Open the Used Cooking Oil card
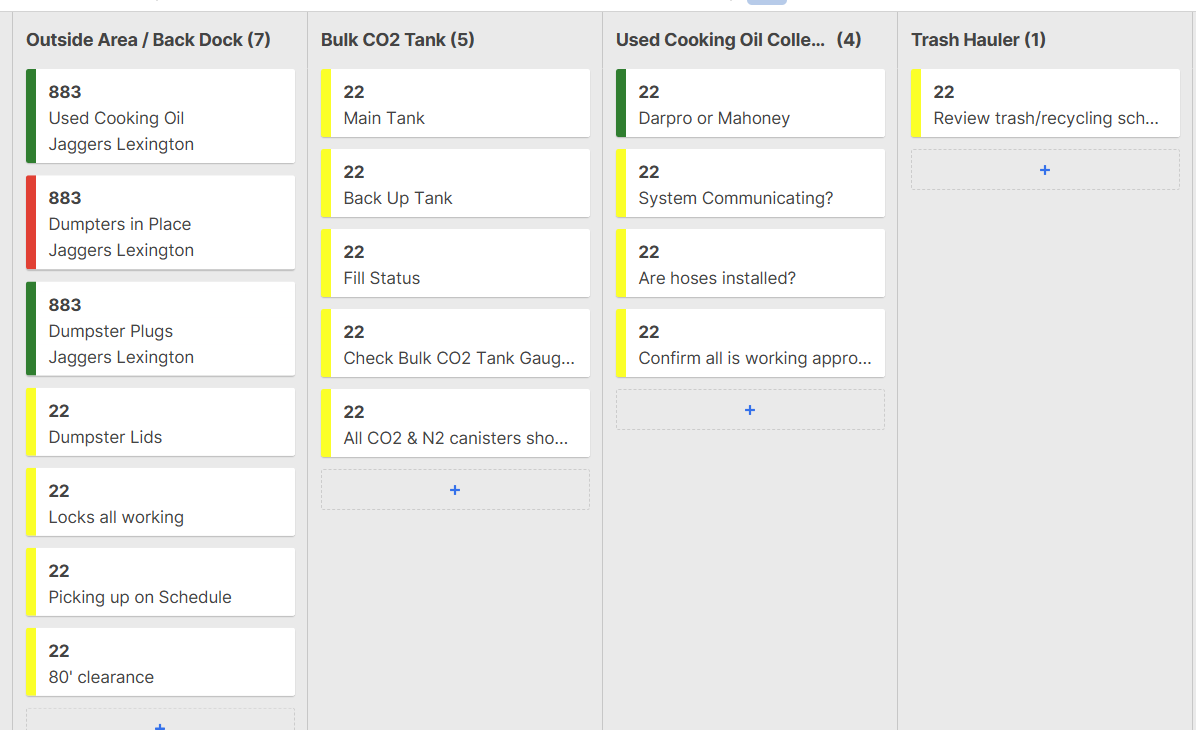The width and height of the screenshot is (1196, 730). (x=160, y=117)
